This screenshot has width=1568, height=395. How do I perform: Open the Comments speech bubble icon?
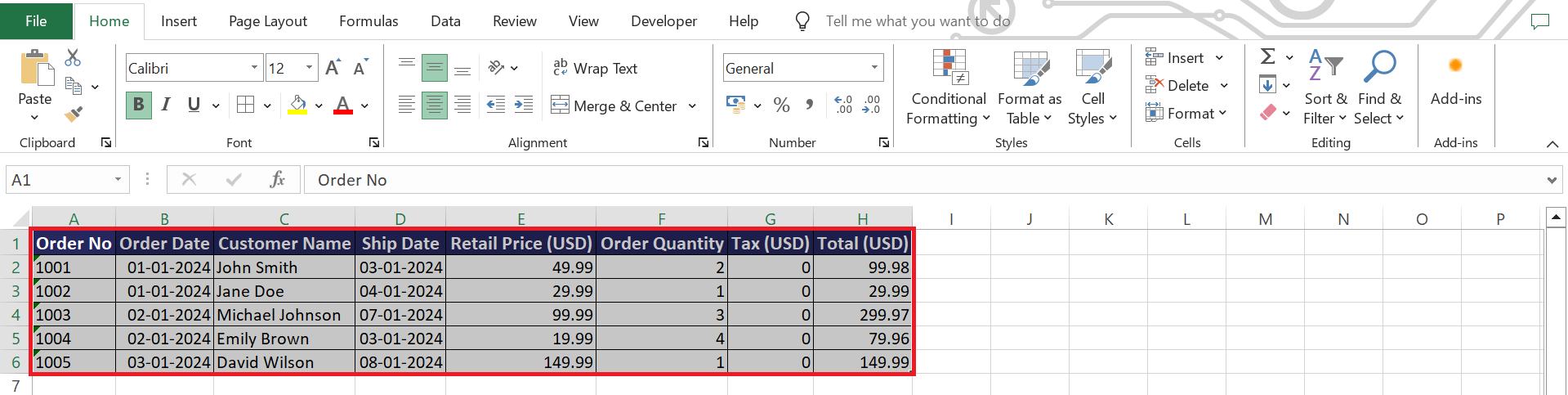(x=1540, y=21)
